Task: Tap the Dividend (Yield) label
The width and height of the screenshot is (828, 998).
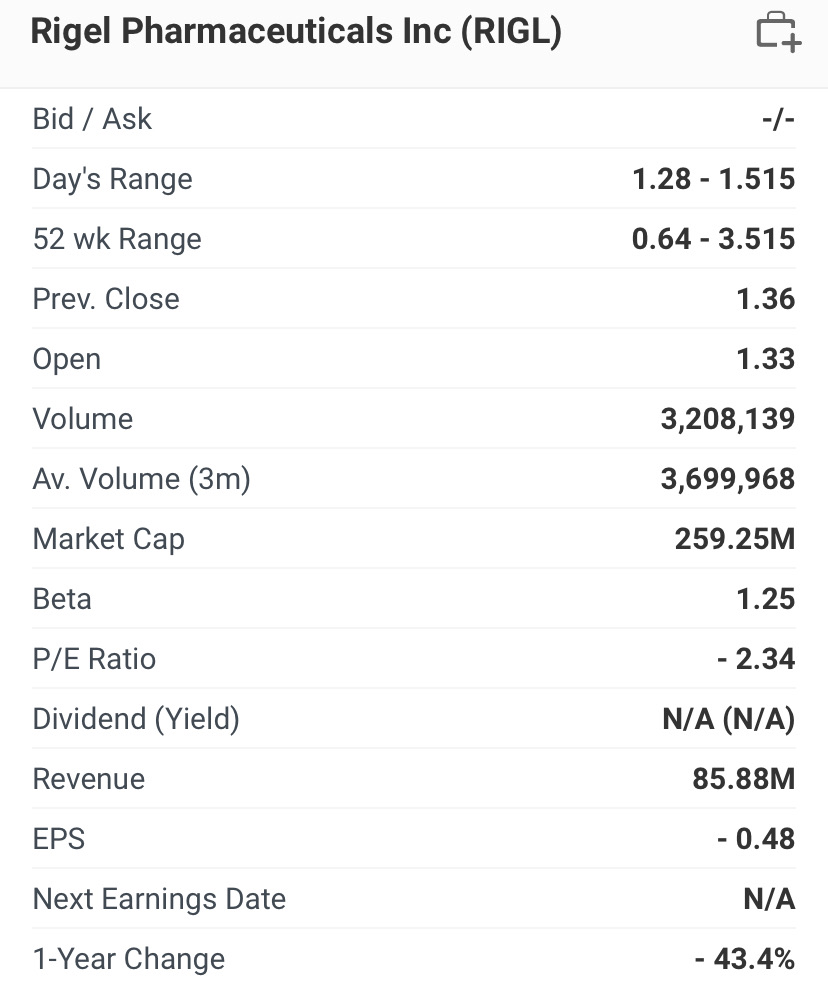Action: click(136, 719)
